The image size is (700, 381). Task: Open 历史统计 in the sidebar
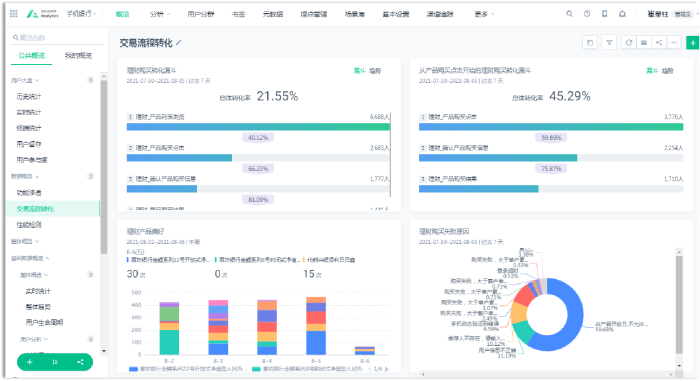click(29, 96)
